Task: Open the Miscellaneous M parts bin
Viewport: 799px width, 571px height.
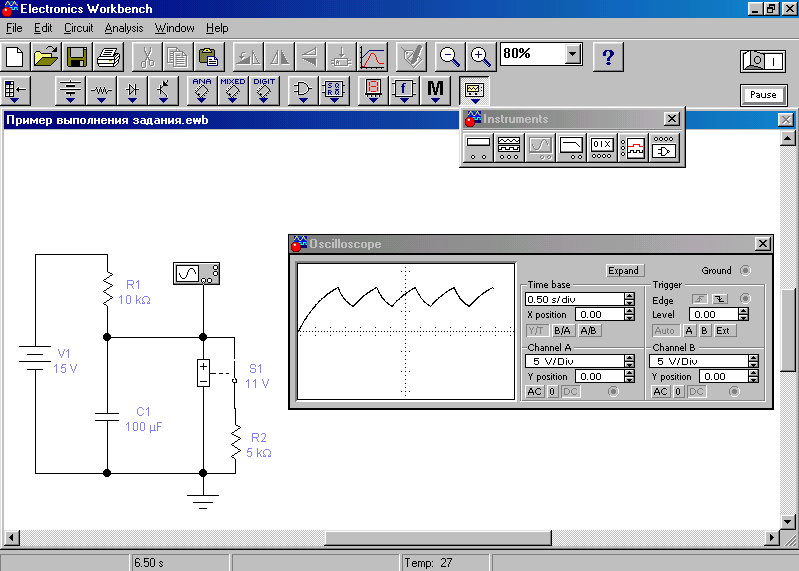Action: point(435,91)
